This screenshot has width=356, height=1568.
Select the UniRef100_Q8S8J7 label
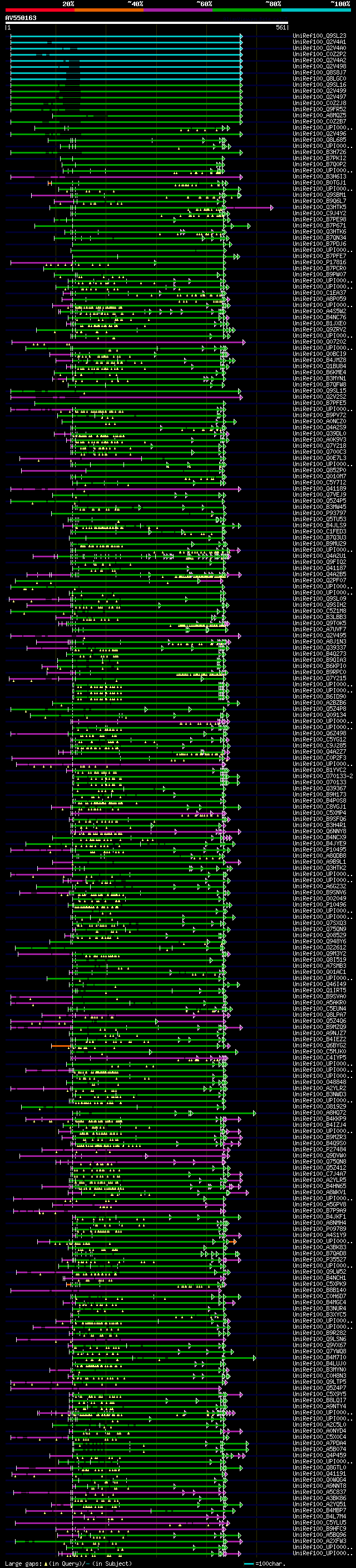pos(319,72)
